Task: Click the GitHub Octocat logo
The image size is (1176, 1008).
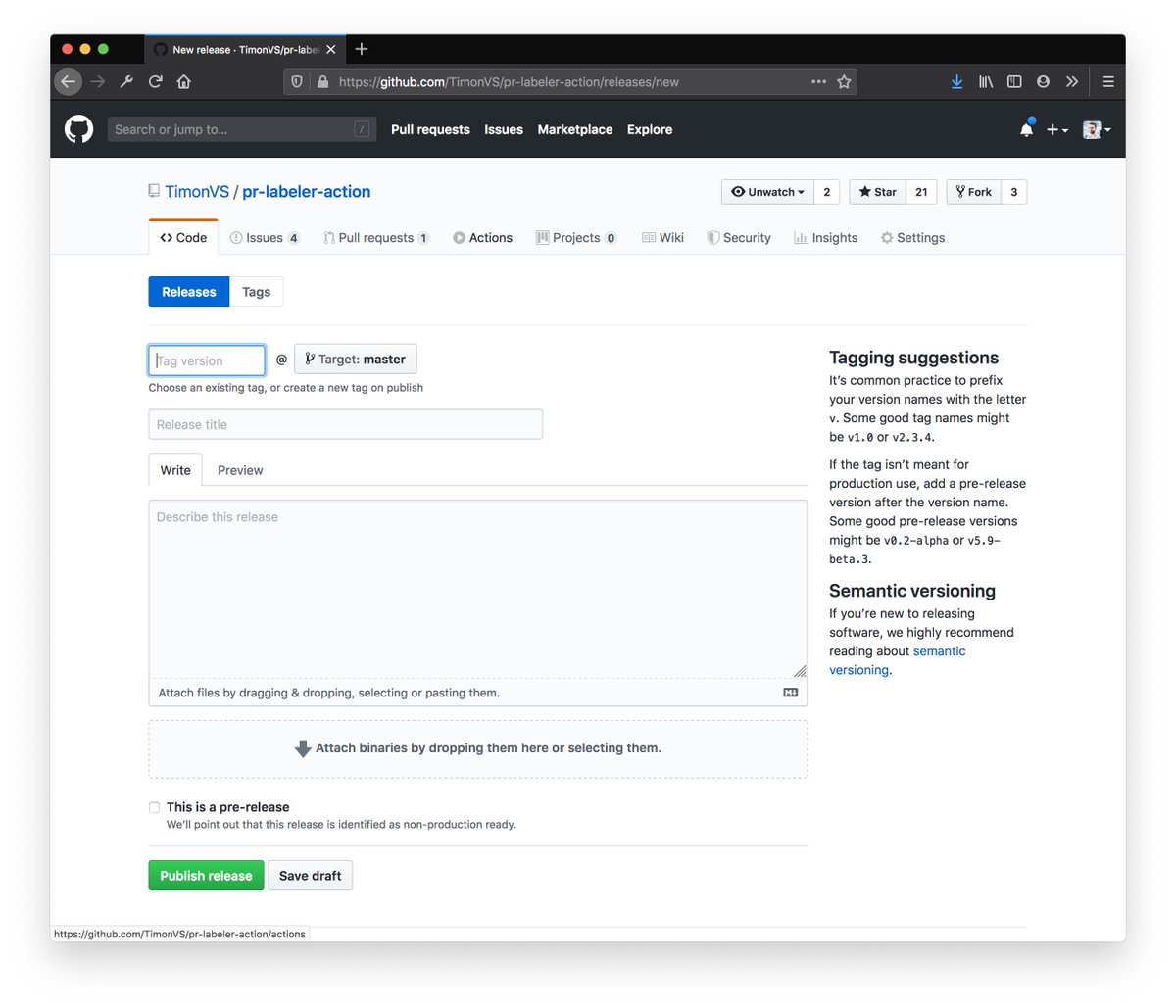Action: [x=78, y=129]
